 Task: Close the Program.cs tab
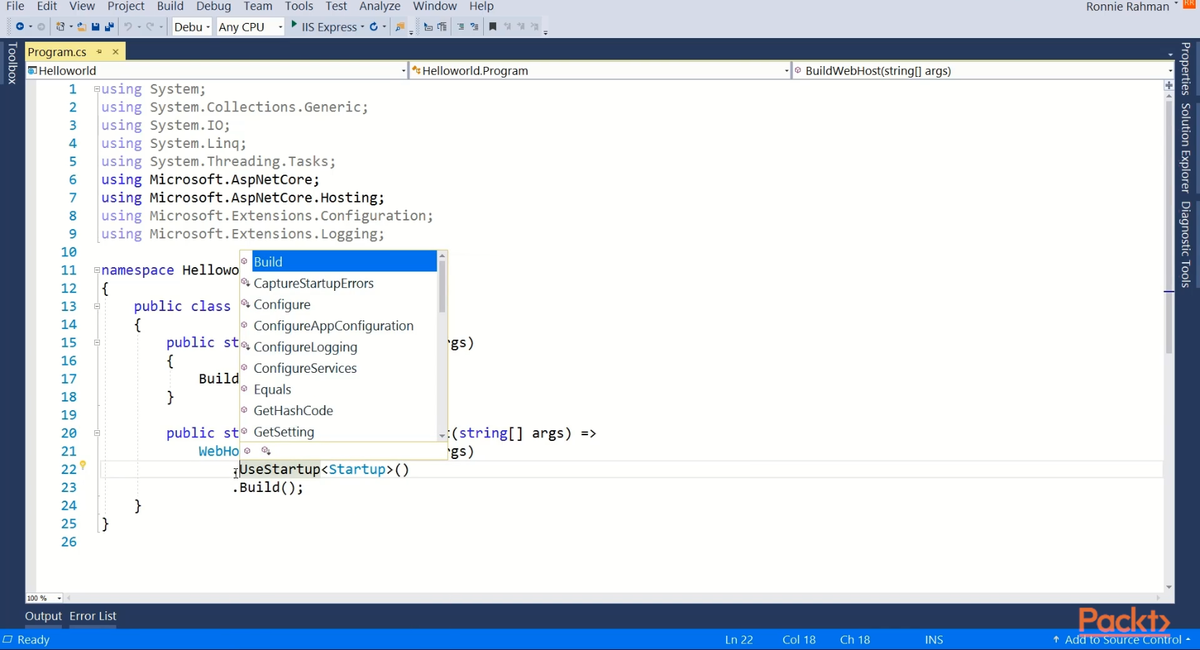coord(115,52)
